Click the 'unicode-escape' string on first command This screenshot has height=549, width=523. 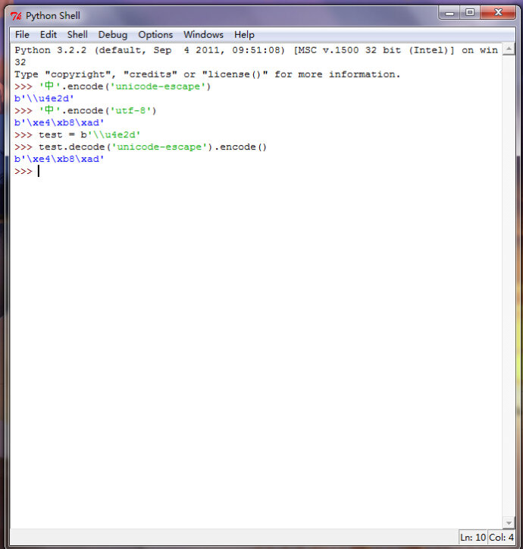click(158, 86)
